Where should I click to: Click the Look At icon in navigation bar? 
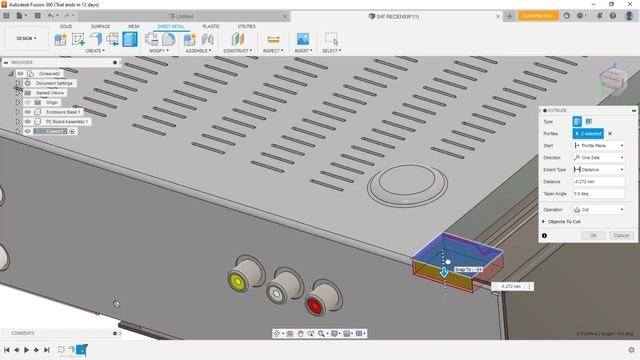pos(290,333)
